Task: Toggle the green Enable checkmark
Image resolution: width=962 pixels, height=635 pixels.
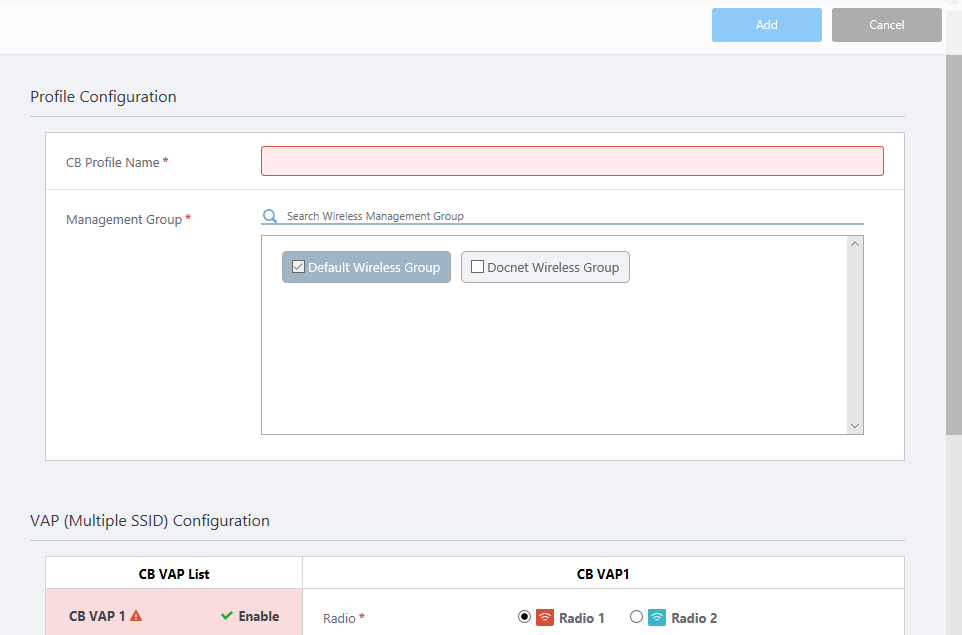Action: coord(227,616)
